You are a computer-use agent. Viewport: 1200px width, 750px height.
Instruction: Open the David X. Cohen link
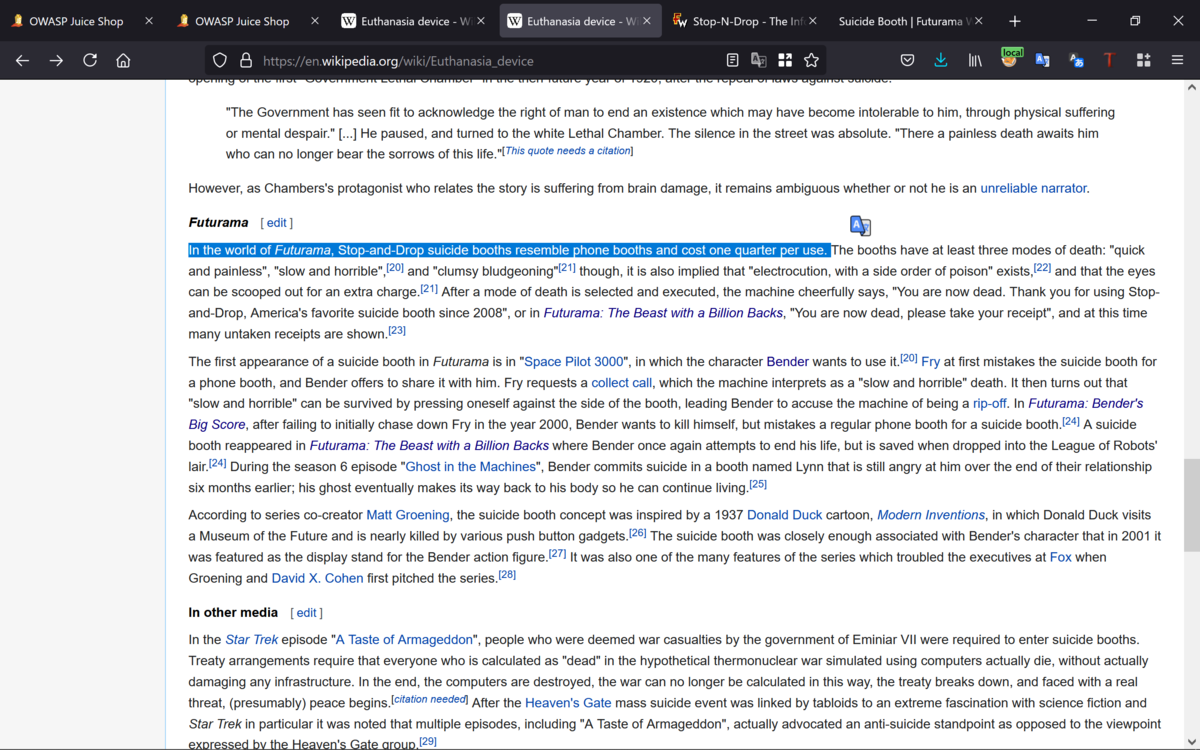point(317,578)
